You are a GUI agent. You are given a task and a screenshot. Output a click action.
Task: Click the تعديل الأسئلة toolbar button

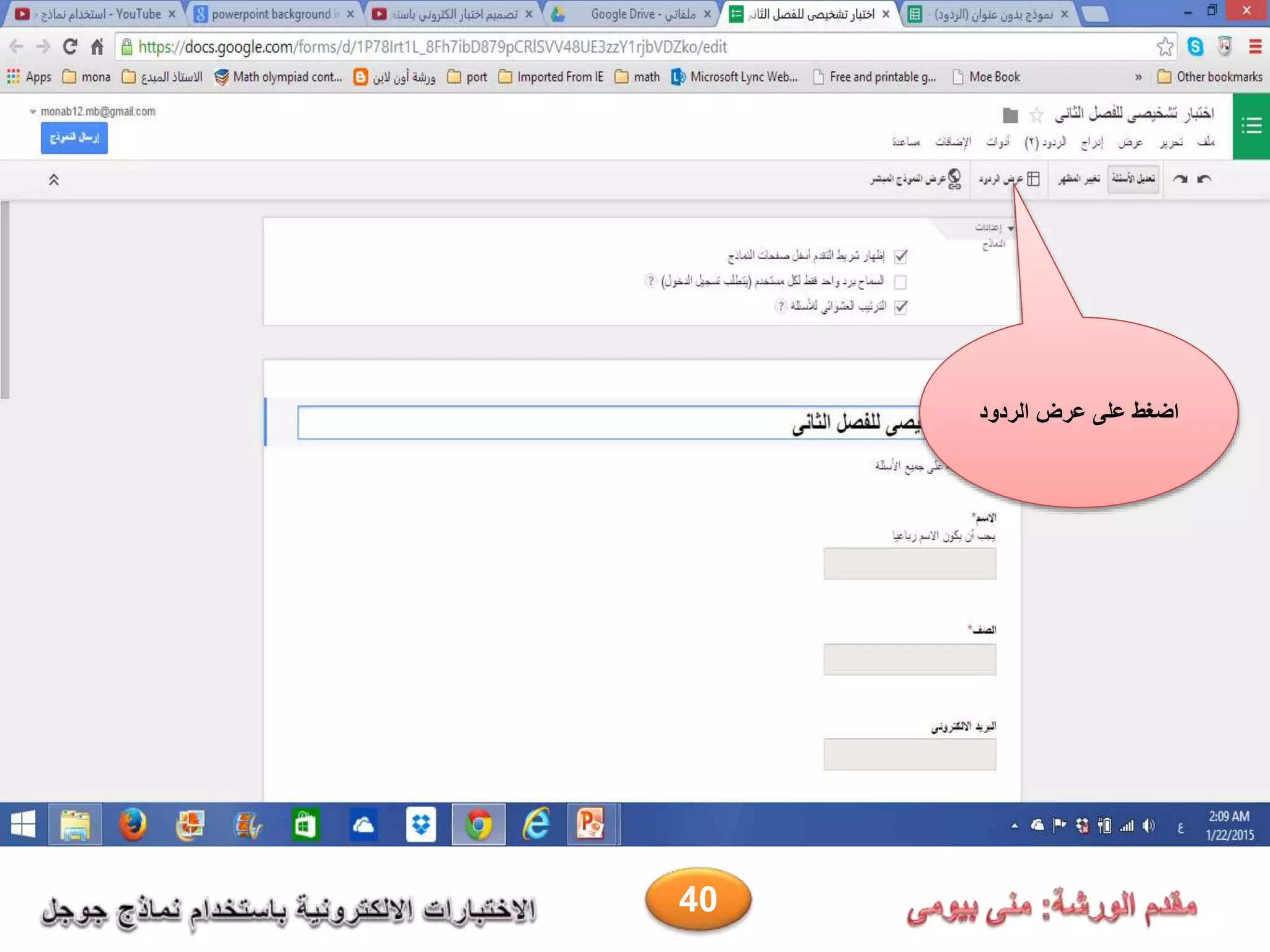pyautogui.click(x=1134, y=178)
